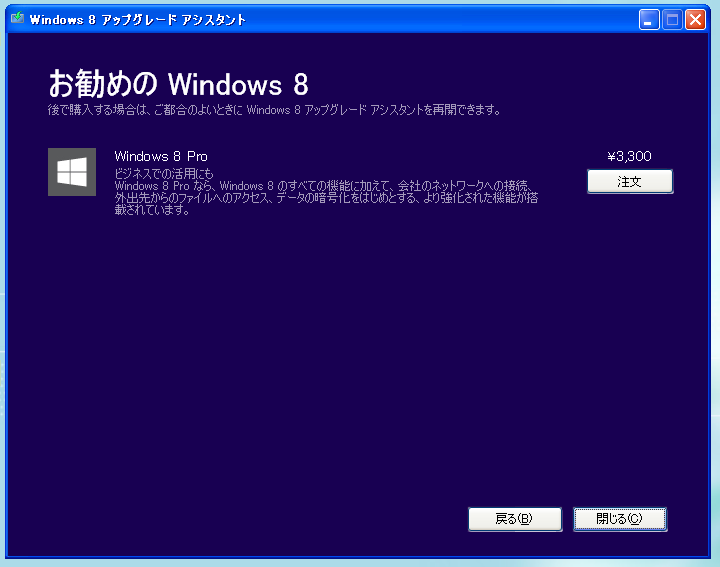Click the Windows 8 Pro logo tile
The width and height of the screenshot is (720, 567).
[x=72, y=172]
